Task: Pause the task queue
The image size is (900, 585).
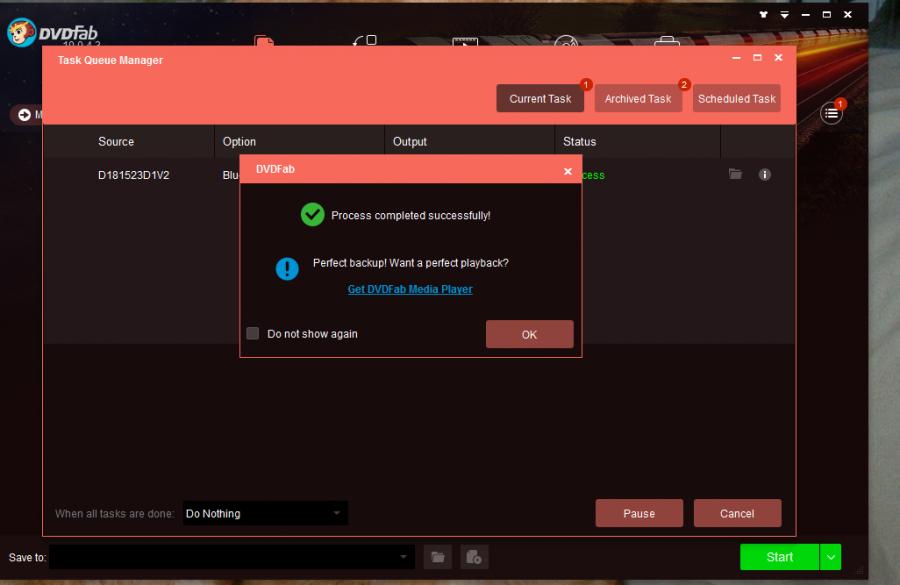Action: coord(639,513)
